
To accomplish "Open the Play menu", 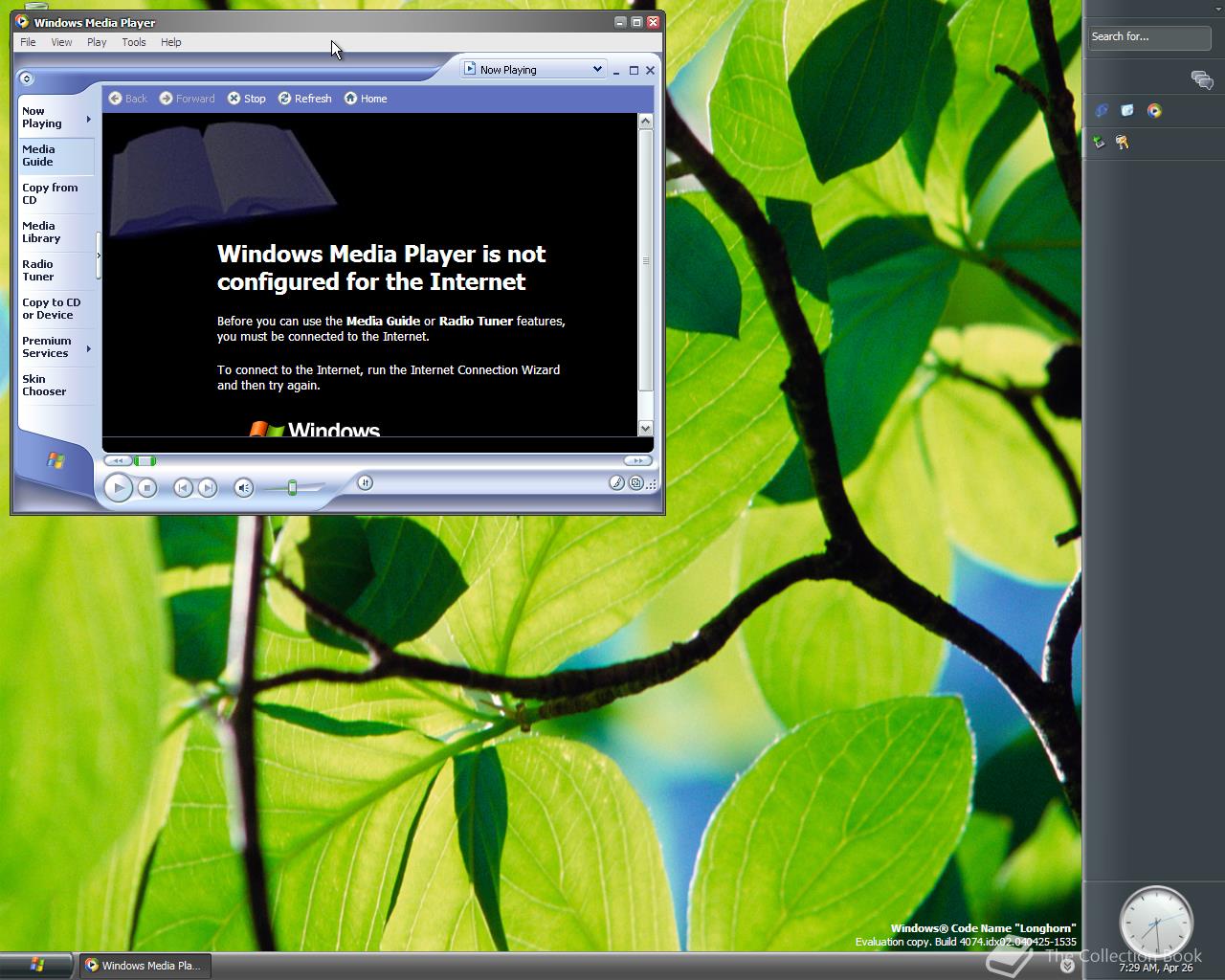I will pos(97,42).
